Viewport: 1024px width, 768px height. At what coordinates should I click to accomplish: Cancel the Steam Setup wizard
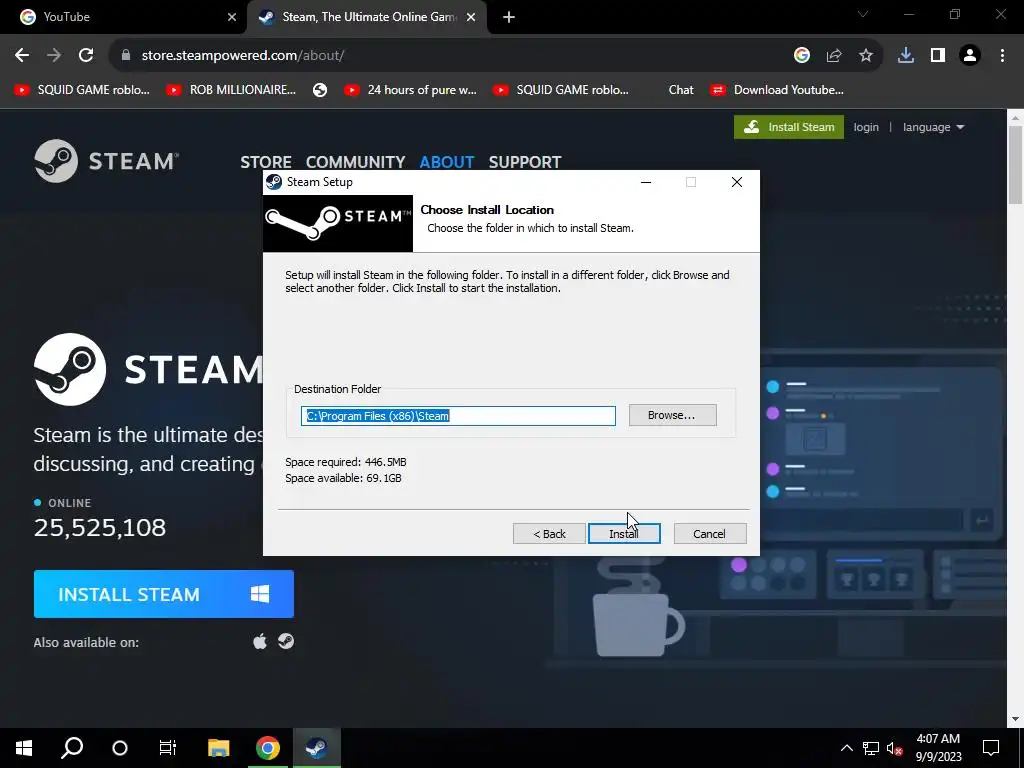click(x=709, y=534)
